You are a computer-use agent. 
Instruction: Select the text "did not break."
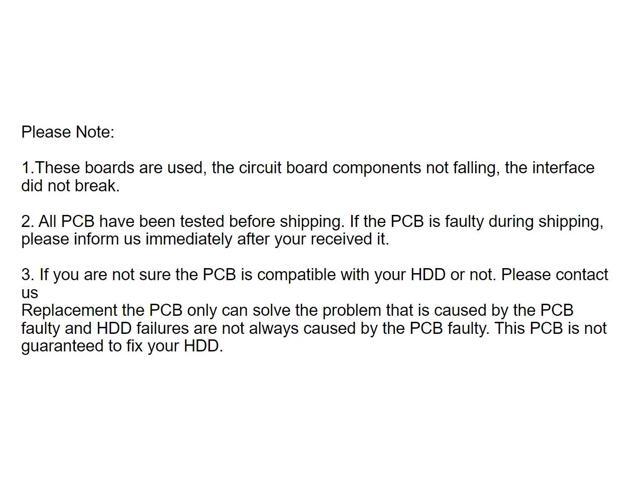click(70, 186)
